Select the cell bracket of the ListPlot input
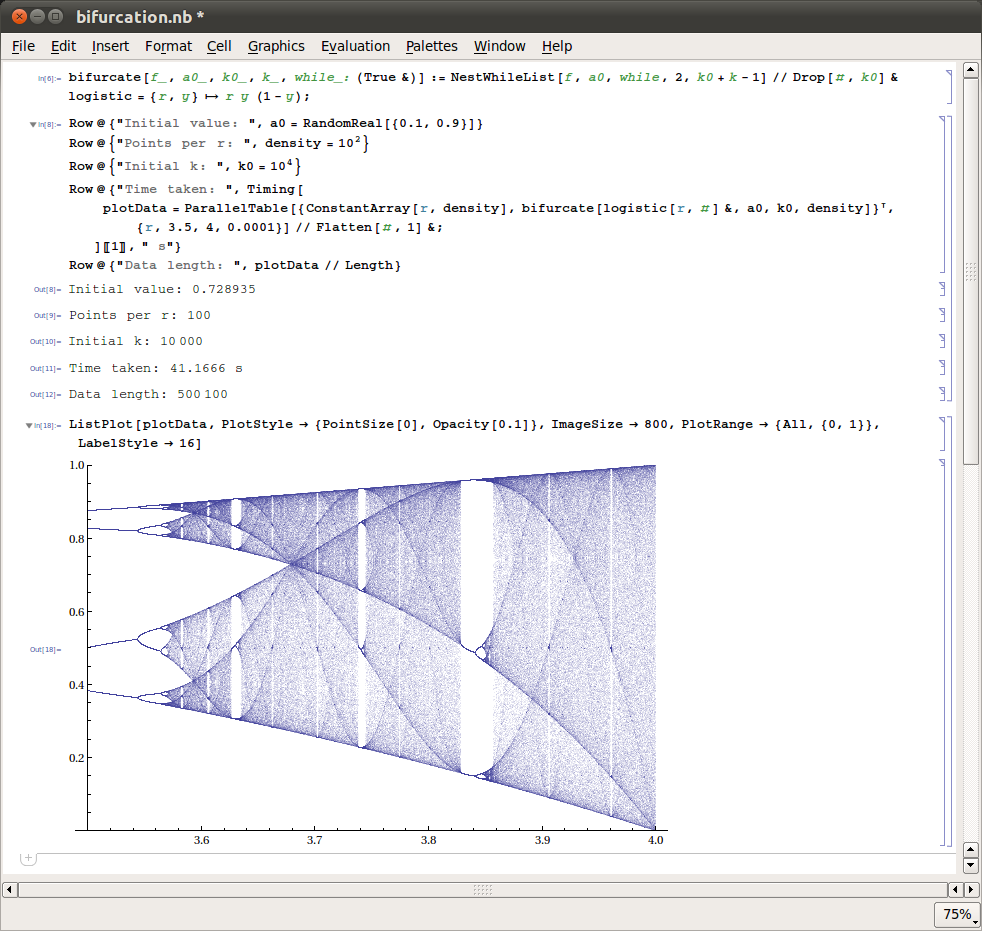The width and height of the screenshot is (982, 931). [x=941, y=434]
